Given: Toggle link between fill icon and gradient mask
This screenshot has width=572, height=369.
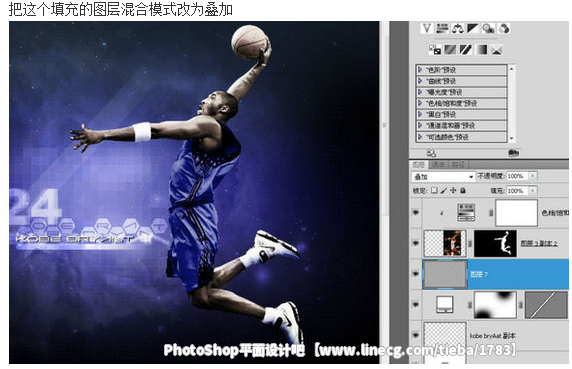Looking at the screenshot, I should tap(470, 304).
